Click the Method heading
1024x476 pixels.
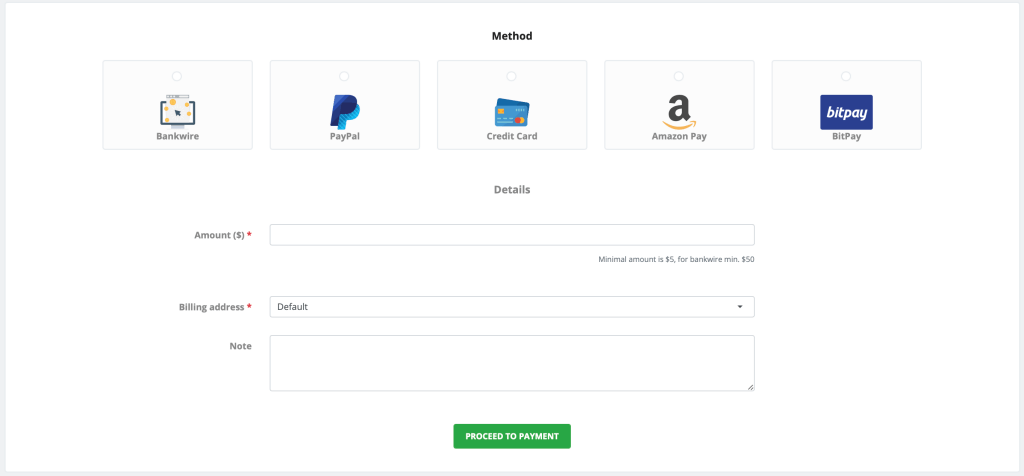512,36
